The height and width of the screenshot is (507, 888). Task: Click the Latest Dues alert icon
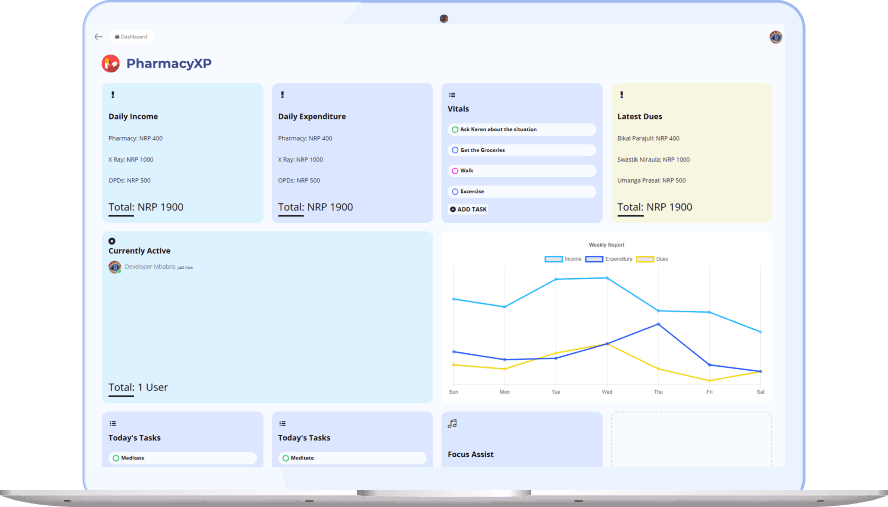[621, 95]
